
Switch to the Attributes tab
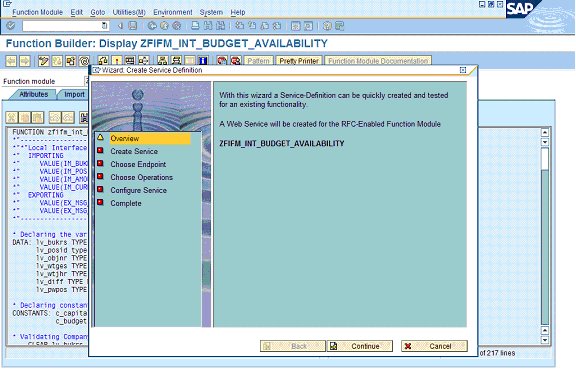point(33,94)
